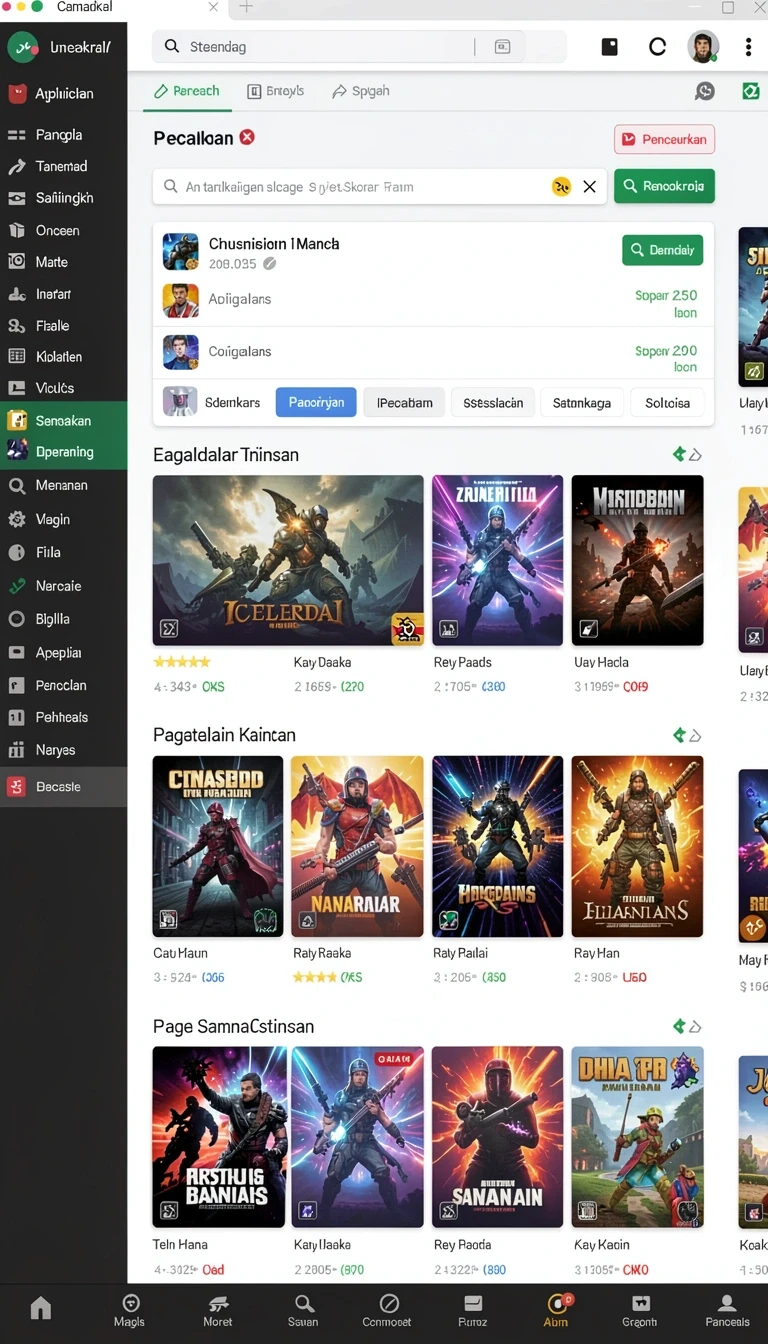
Task: Click the green checkbox icon near tabs
Action: click(751, 91)
